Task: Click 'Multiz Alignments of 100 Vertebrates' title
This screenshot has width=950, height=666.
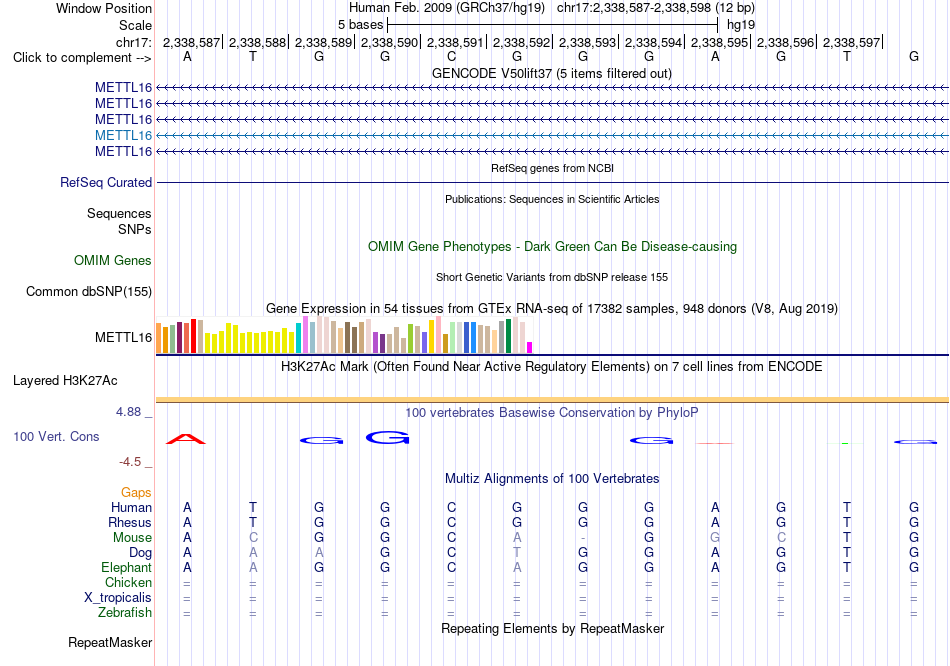Action: pyautogui.click(x=552, y=479)
